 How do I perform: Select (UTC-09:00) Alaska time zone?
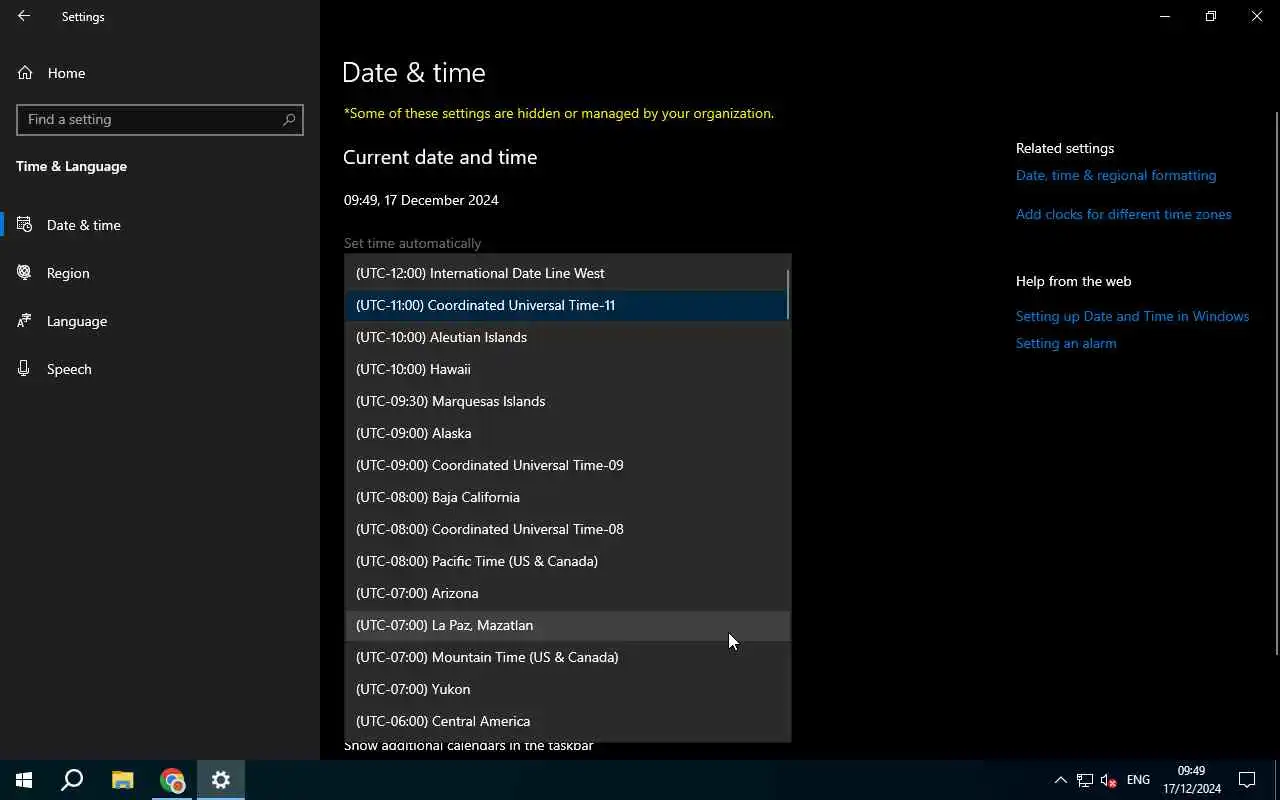tap(413, 433)
